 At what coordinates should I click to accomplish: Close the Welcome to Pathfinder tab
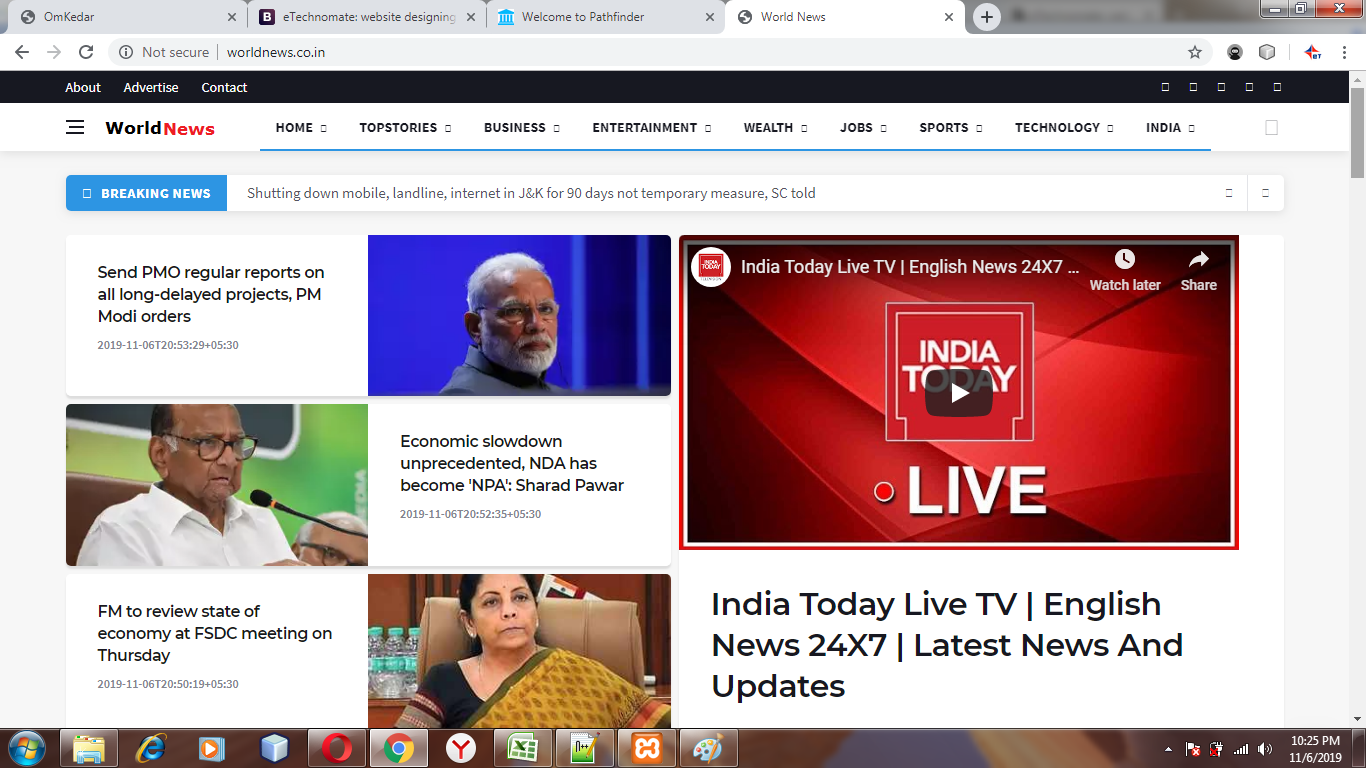tap(710, 17)
